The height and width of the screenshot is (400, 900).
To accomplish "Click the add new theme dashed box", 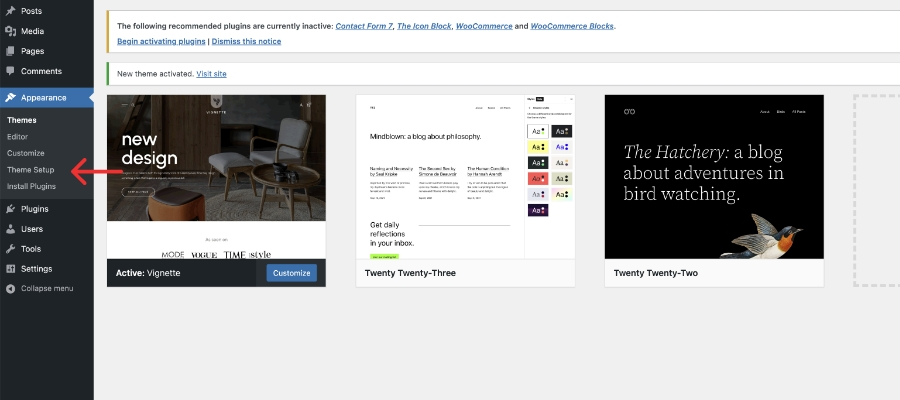I will (x=876, y=191).
